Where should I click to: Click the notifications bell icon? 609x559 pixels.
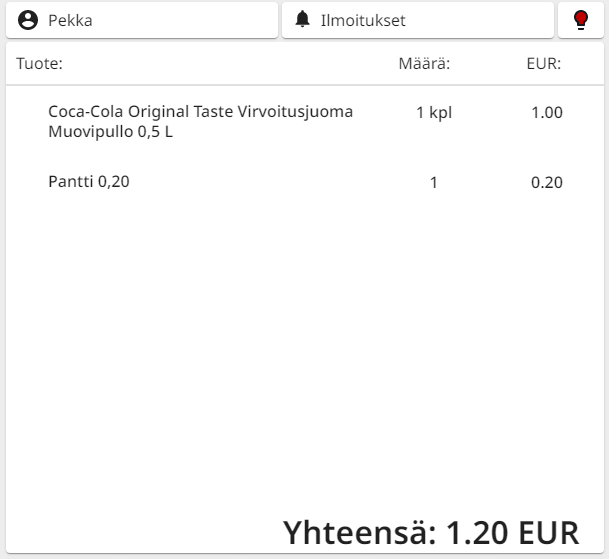(303, 20)
